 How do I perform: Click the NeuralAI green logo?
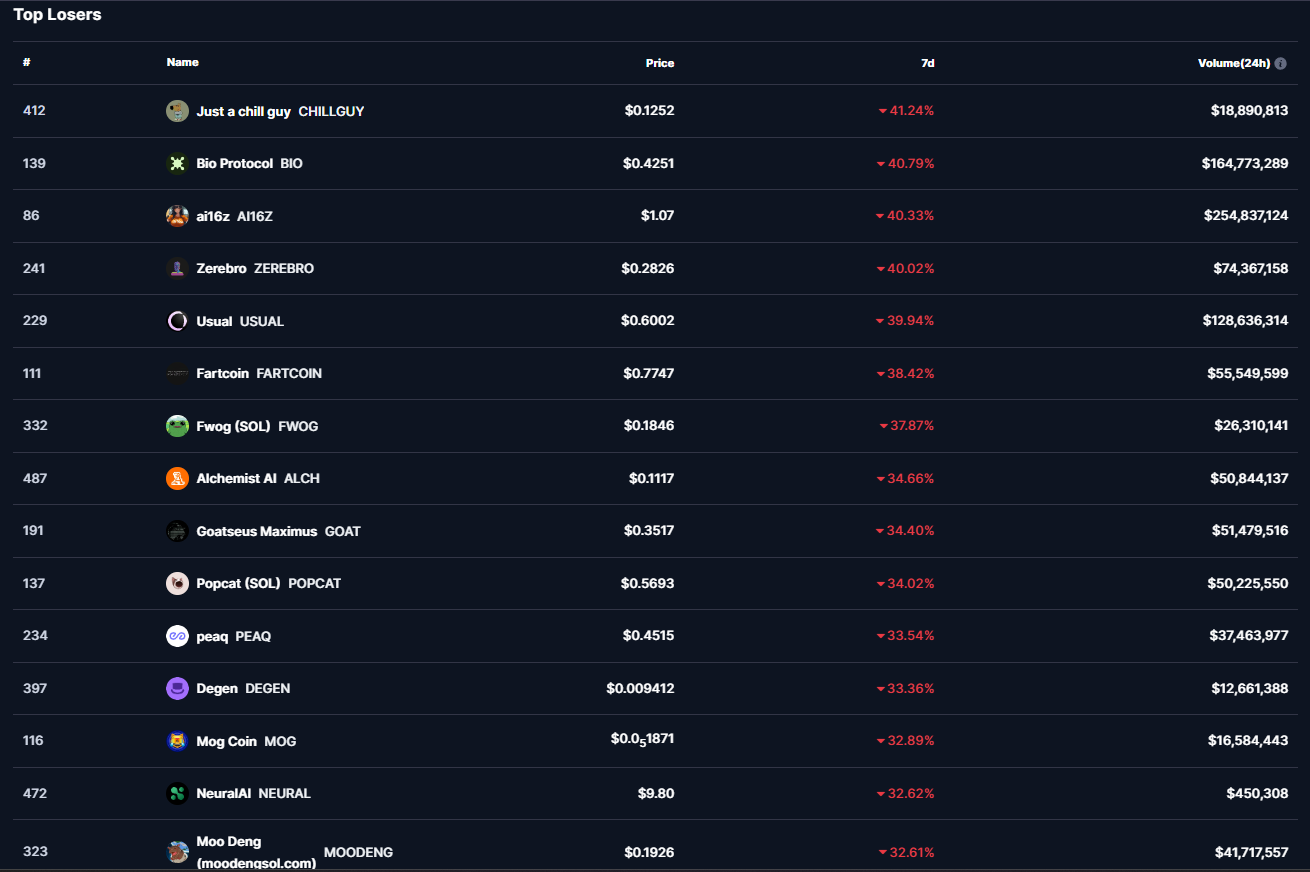[x=177, y=793]
